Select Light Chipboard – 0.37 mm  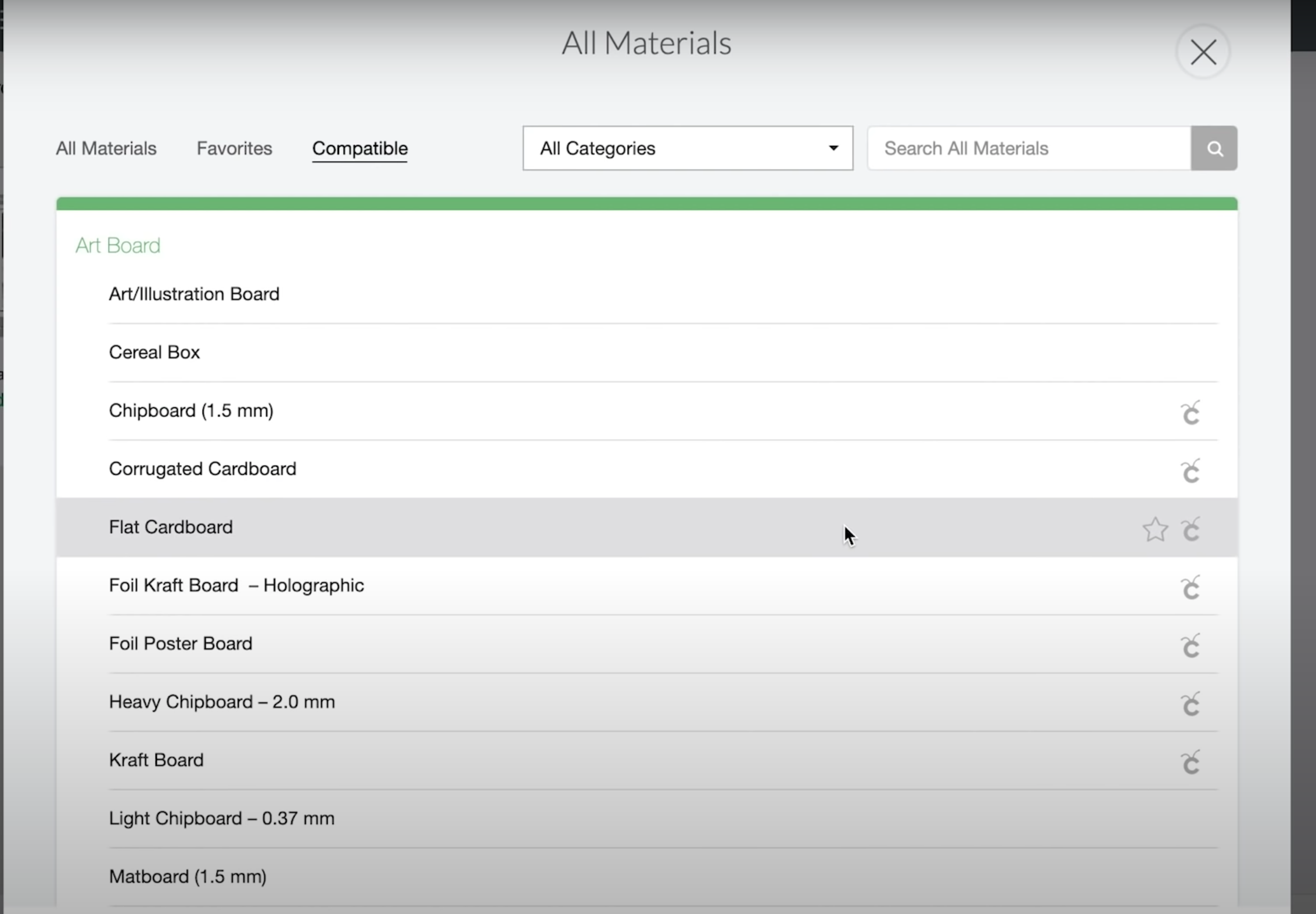click(x=221, y=818)
